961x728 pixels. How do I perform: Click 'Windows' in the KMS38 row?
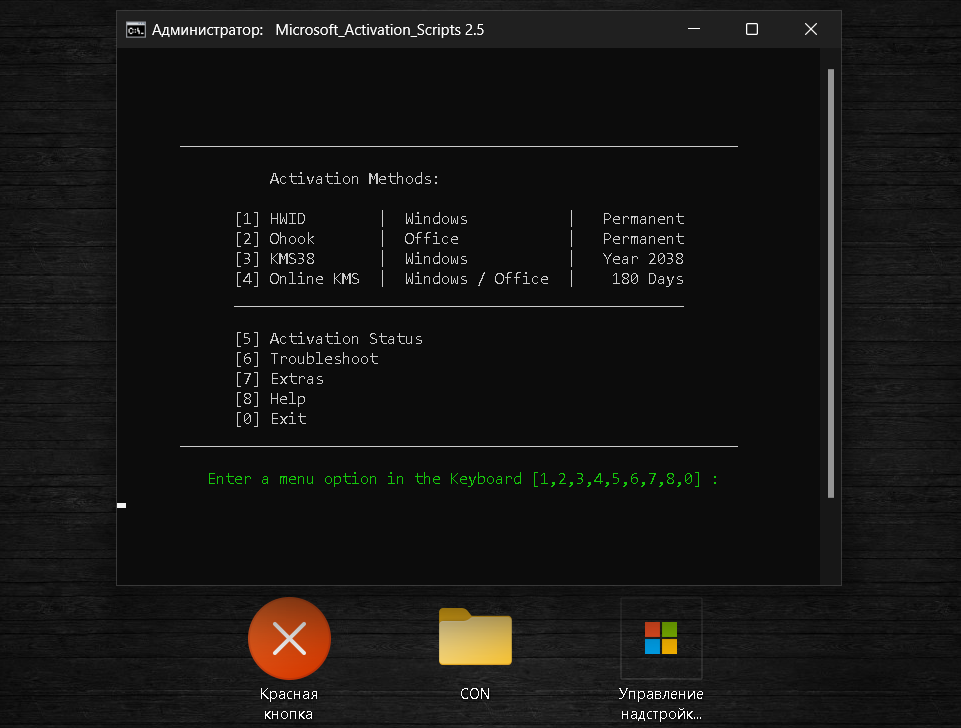[436, 259]
